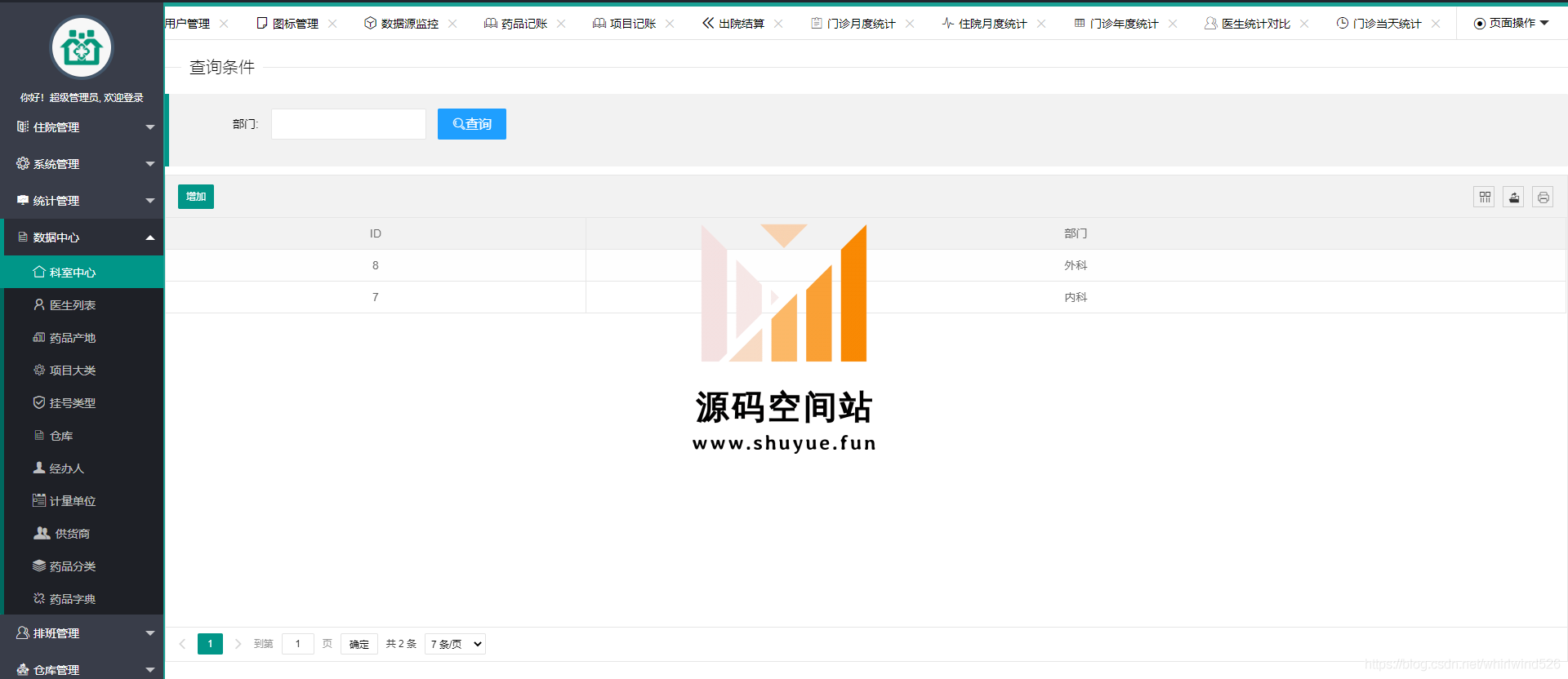Switch to the 医生统计对比 tab

click(1255, 24)
